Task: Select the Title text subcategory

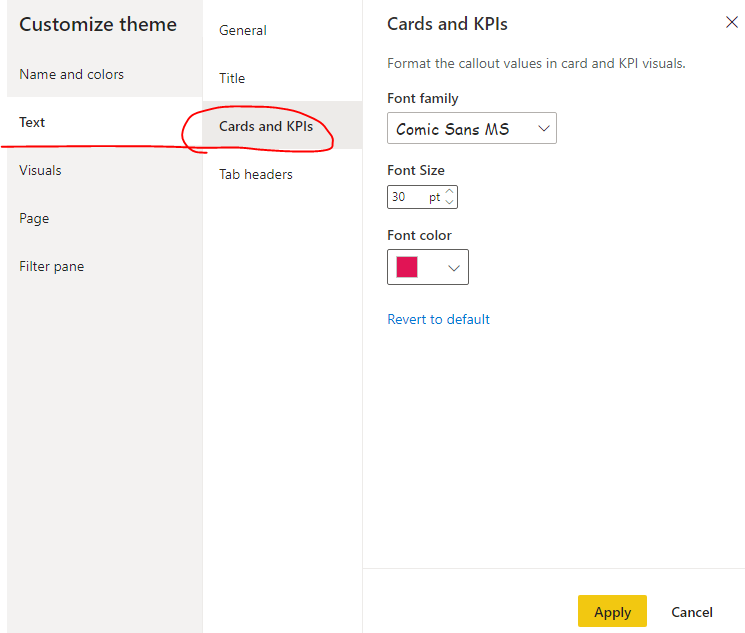Action: 282,78
